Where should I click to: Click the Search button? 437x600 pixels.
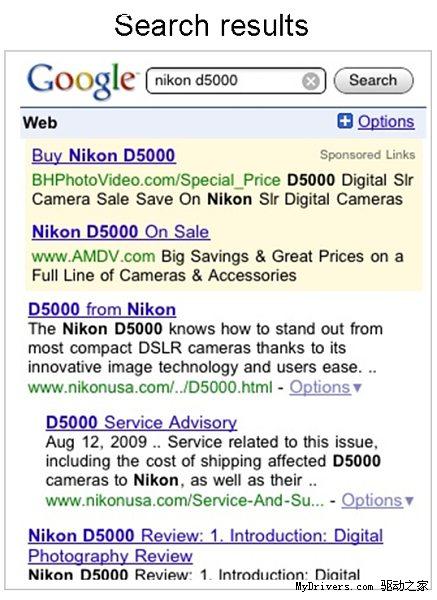(x=373, y=81)
